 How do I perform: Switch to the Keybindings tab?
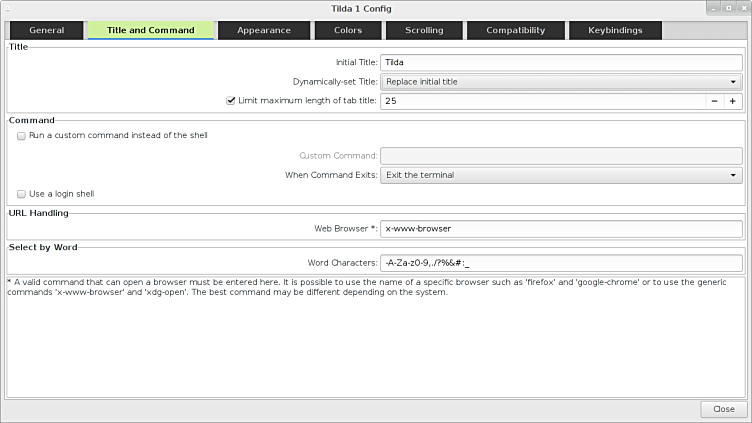[x=615, y=30]
